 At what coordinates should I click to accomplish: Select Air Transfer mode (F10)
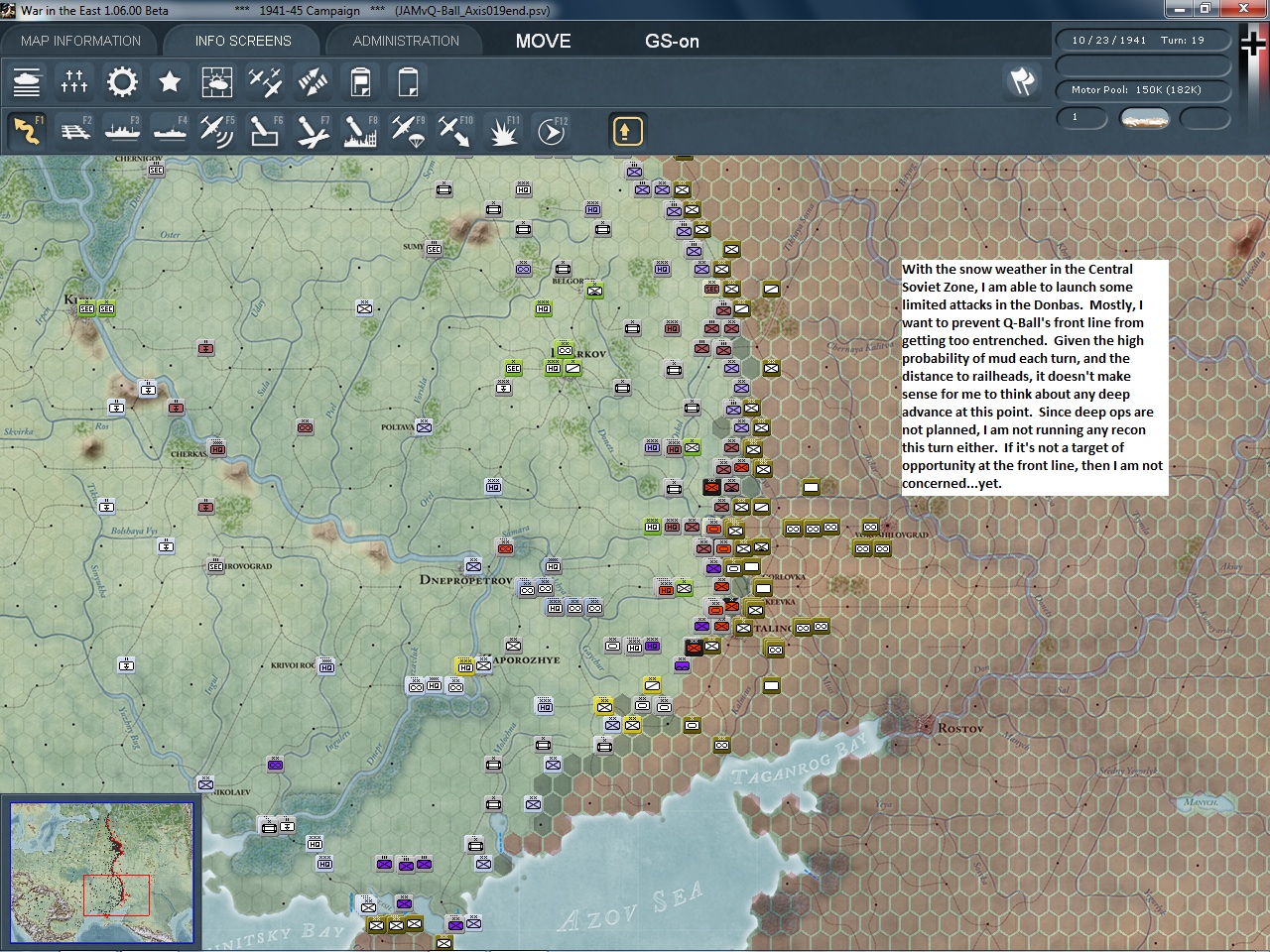(455, 131)
